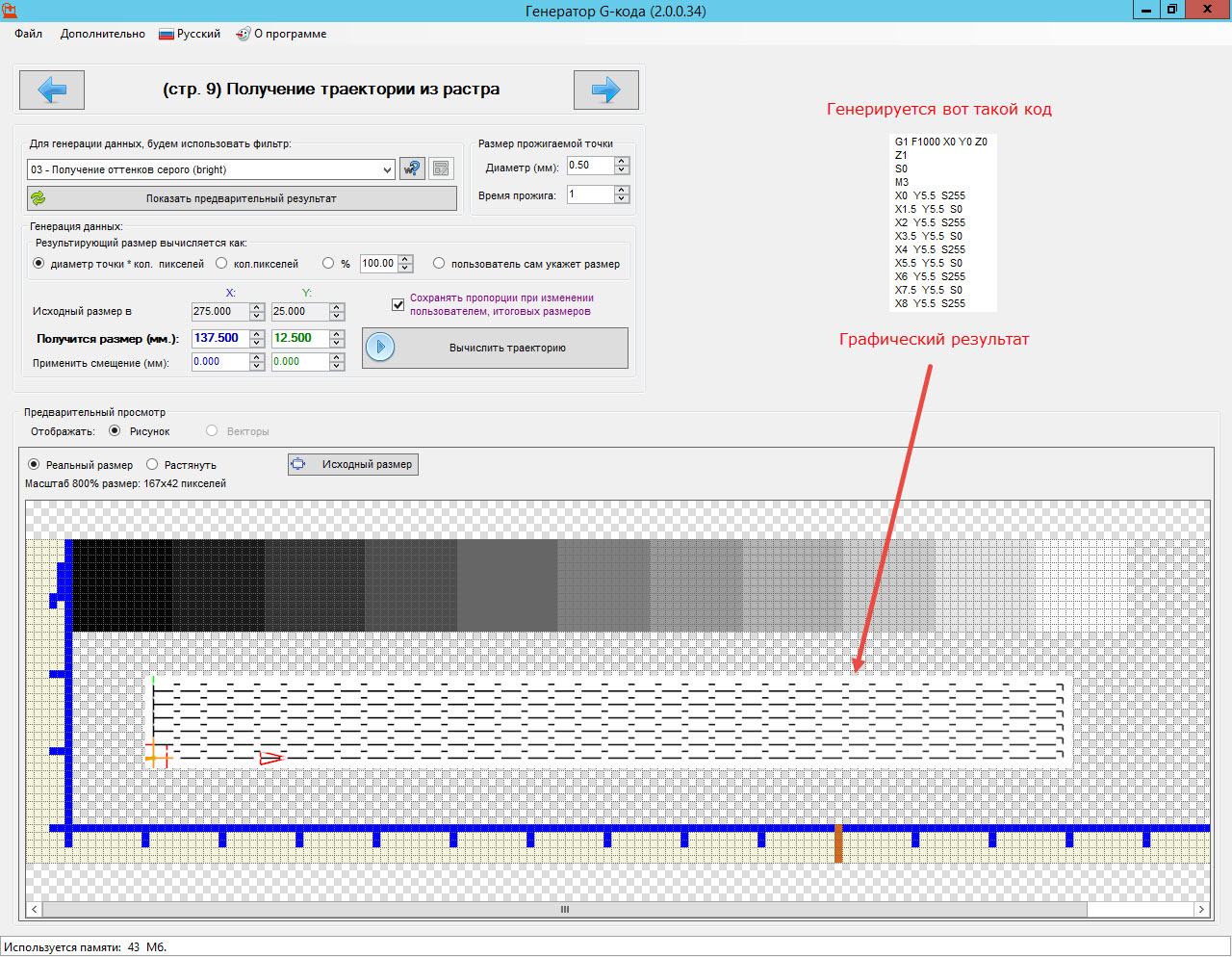Adjust Диаметр spinner arrows
Screen dimensions: 1232x957
click(x=622, y=166)
